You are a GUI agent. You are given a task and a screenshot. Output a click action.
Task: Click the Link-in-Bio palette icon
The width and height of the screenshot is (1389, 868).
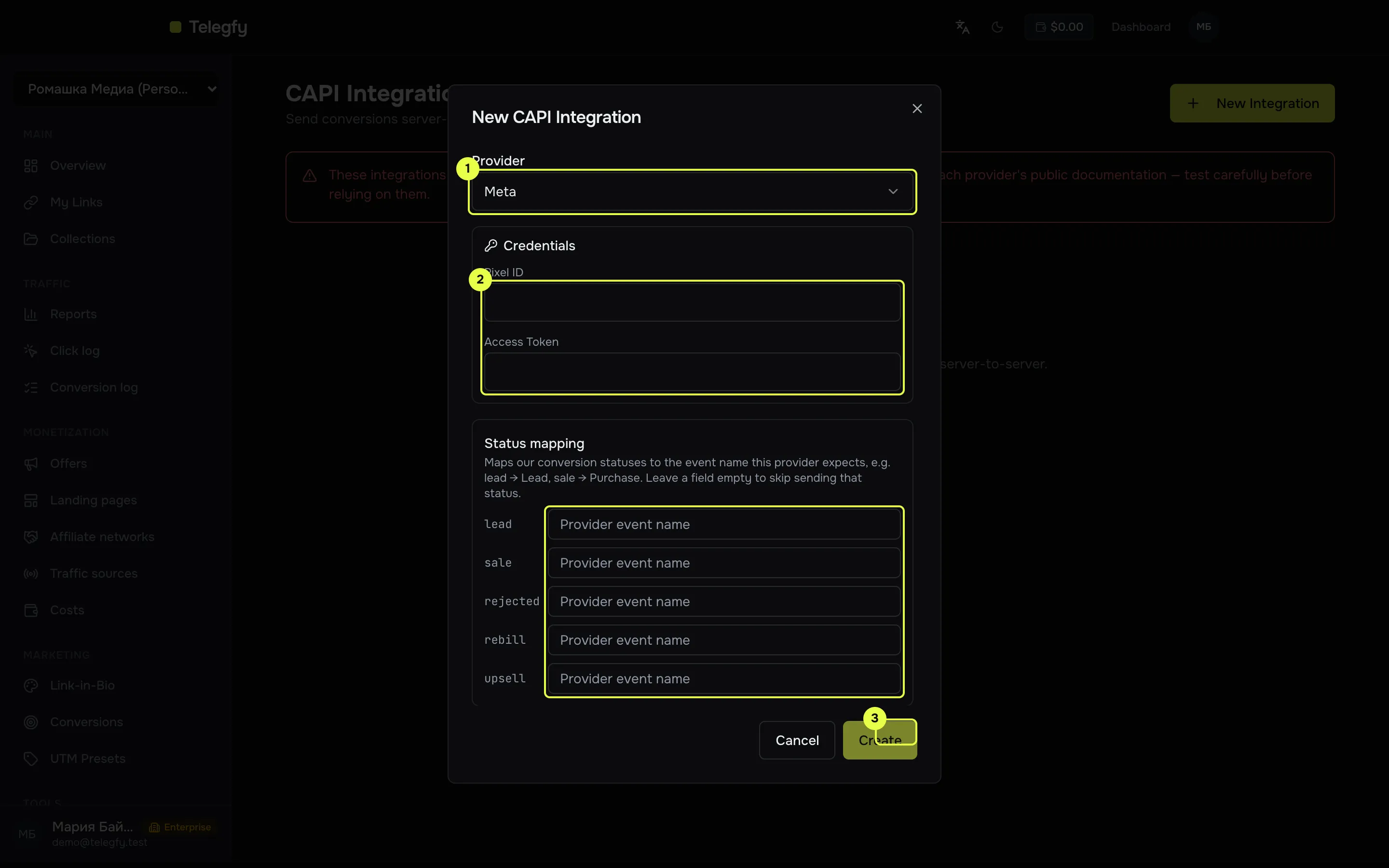click(x=31, y=685)
